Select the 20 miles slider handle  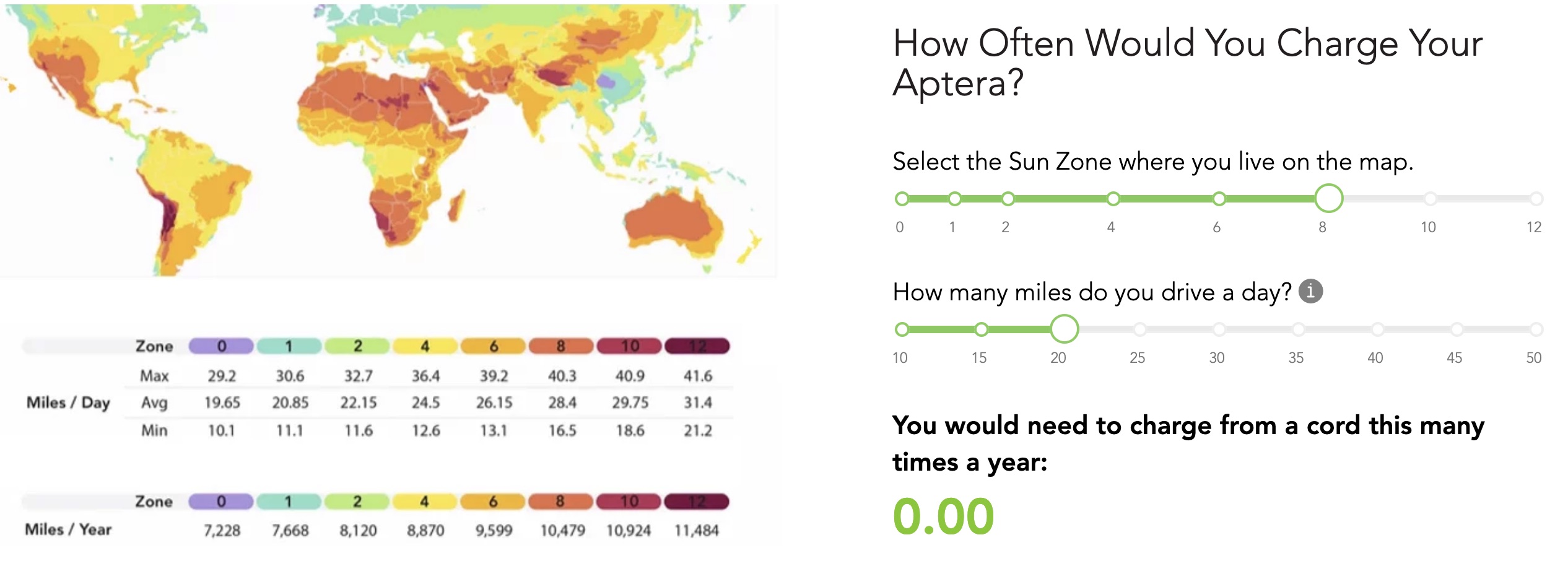(x=1065, y=329)
